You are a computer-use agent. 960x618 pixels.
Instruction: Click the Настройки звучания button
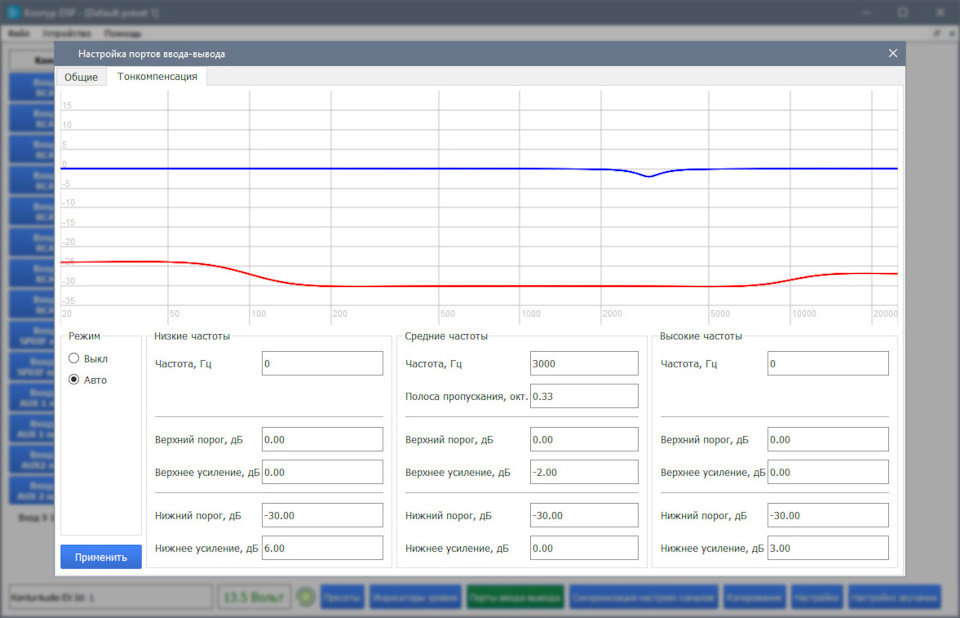coord(894,597)
